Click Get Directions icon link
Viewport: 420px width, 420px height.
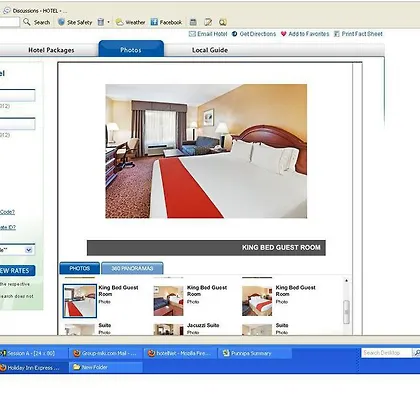click(x=234, y=34)
